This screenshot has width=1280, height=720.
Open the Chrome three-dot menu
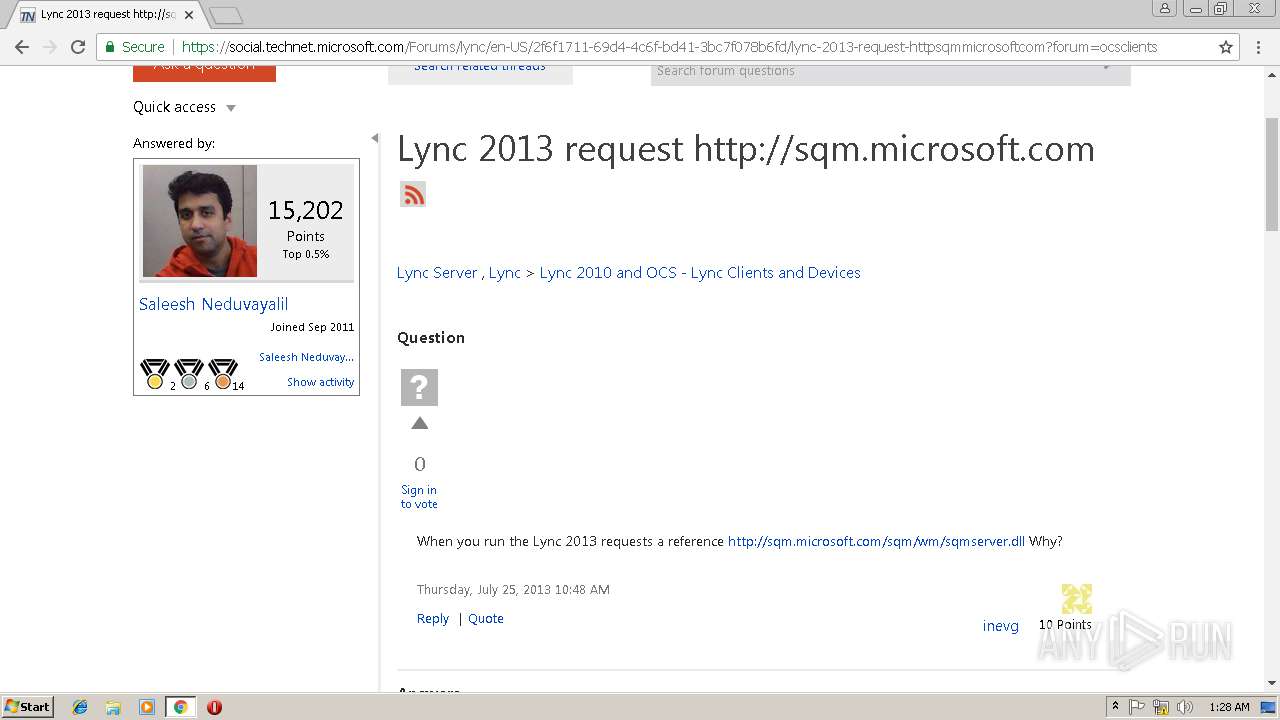pos(1258,47)
